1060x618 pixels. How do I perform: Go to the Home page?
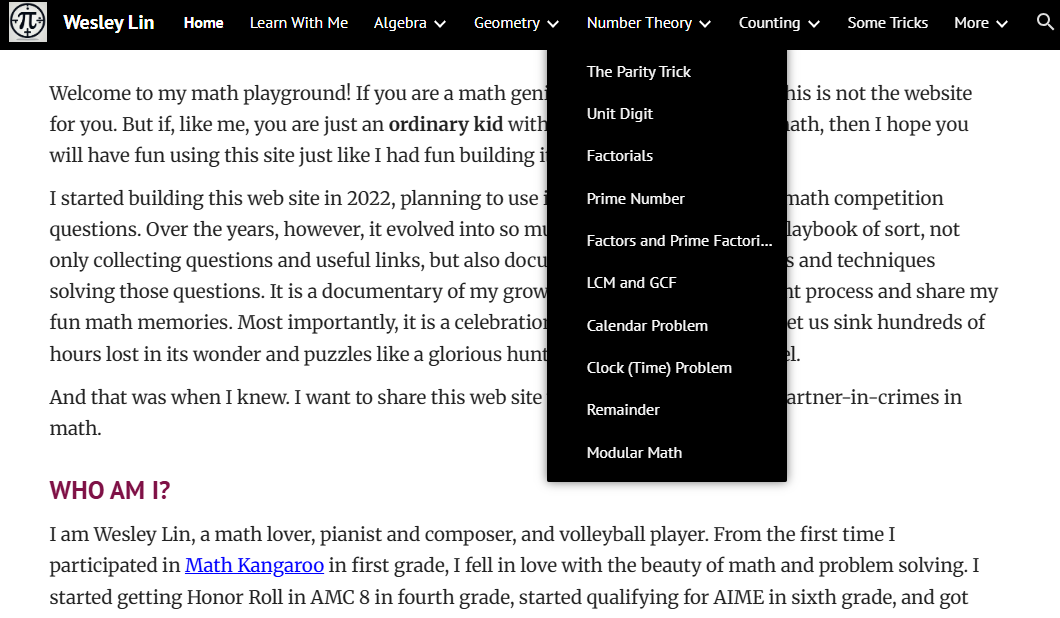(x=203, y=23)
